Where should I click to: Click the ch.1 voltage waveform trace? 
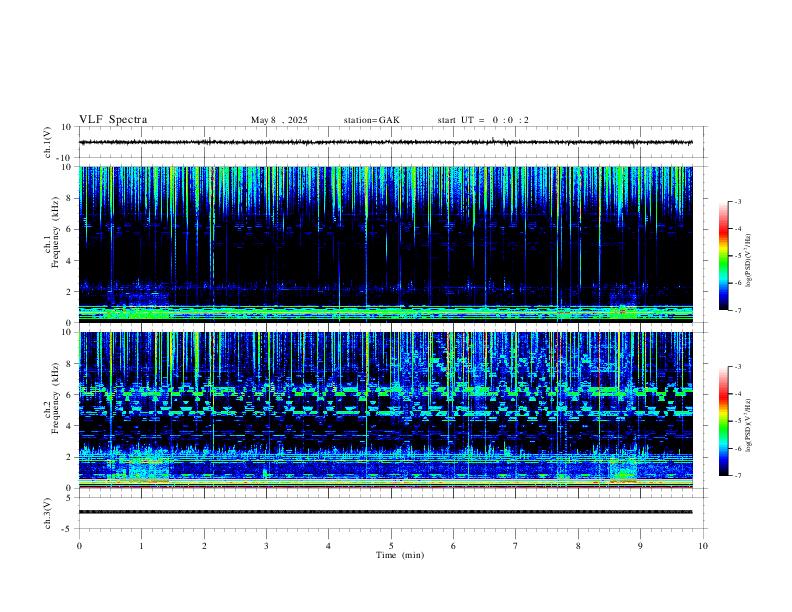385,142
